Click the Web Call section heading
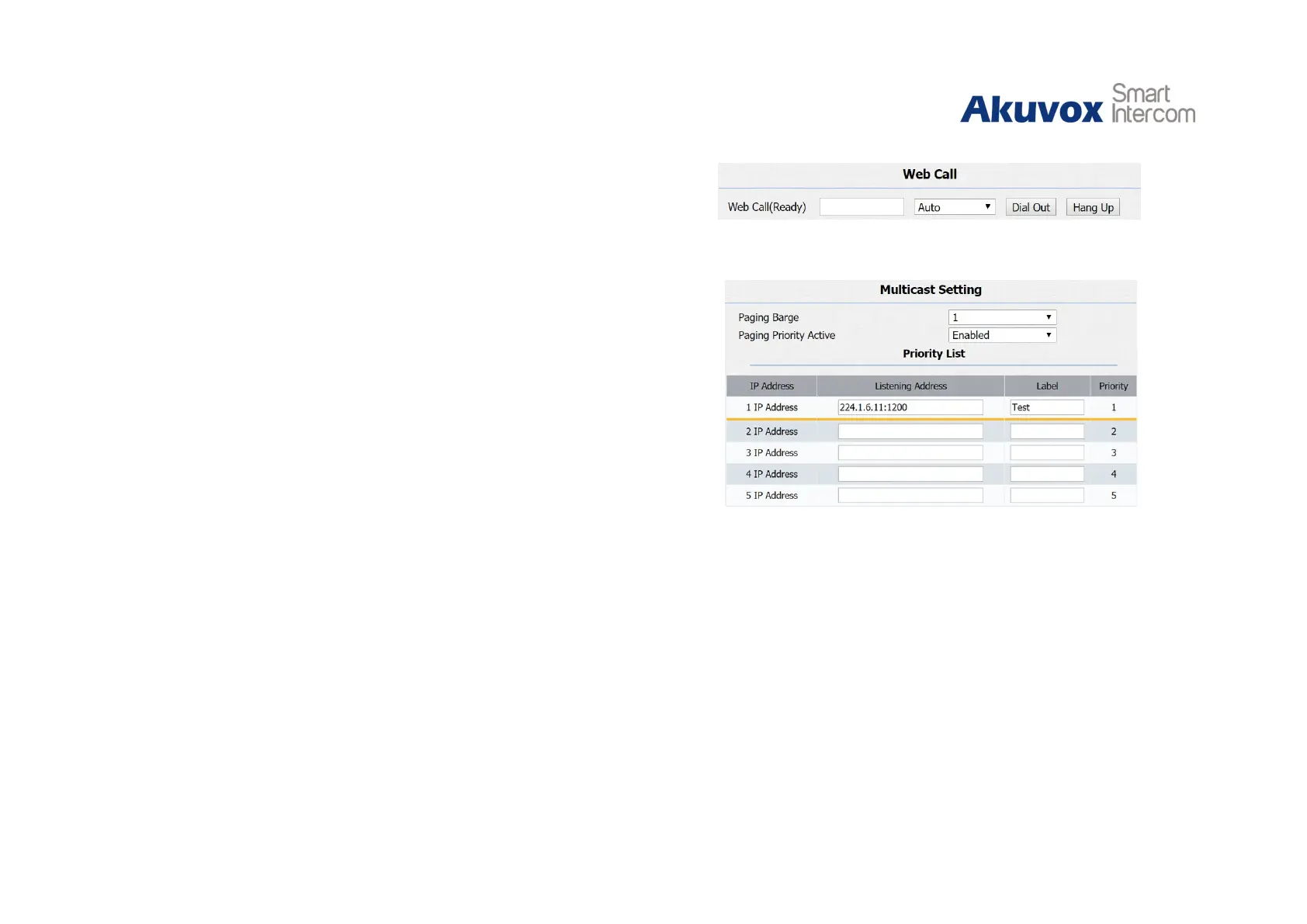This screenshot has height=924, width=1307. click(929, 175)
